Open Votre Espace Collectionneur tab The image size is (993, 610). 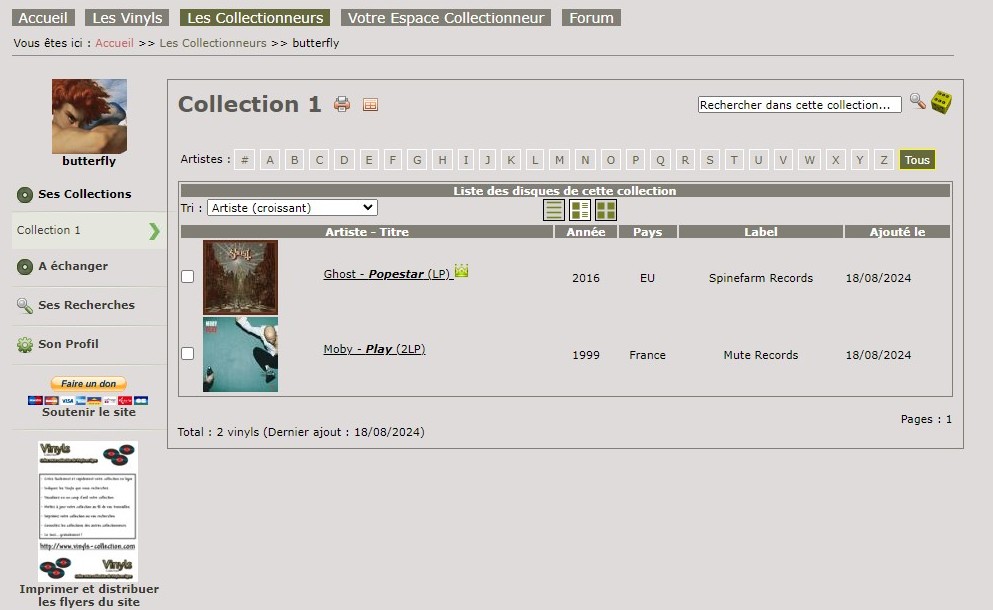(x=446, y=18)
